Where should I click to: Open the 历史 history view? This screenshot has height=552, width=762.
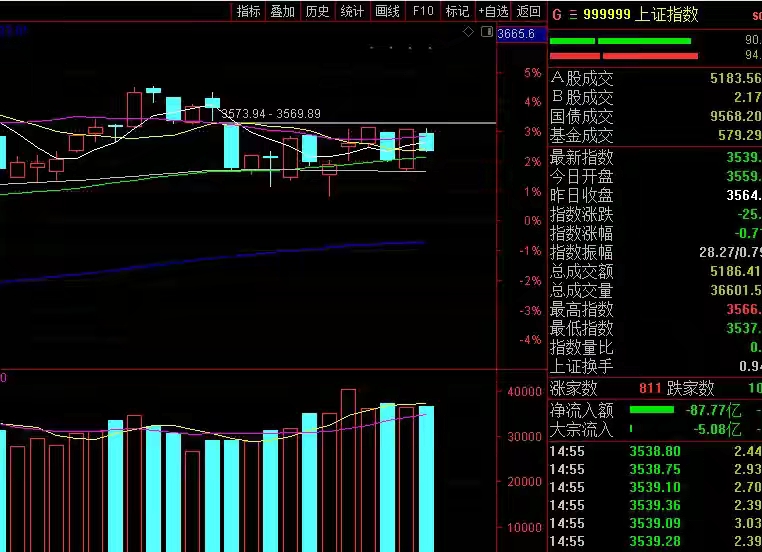(317, 11)
